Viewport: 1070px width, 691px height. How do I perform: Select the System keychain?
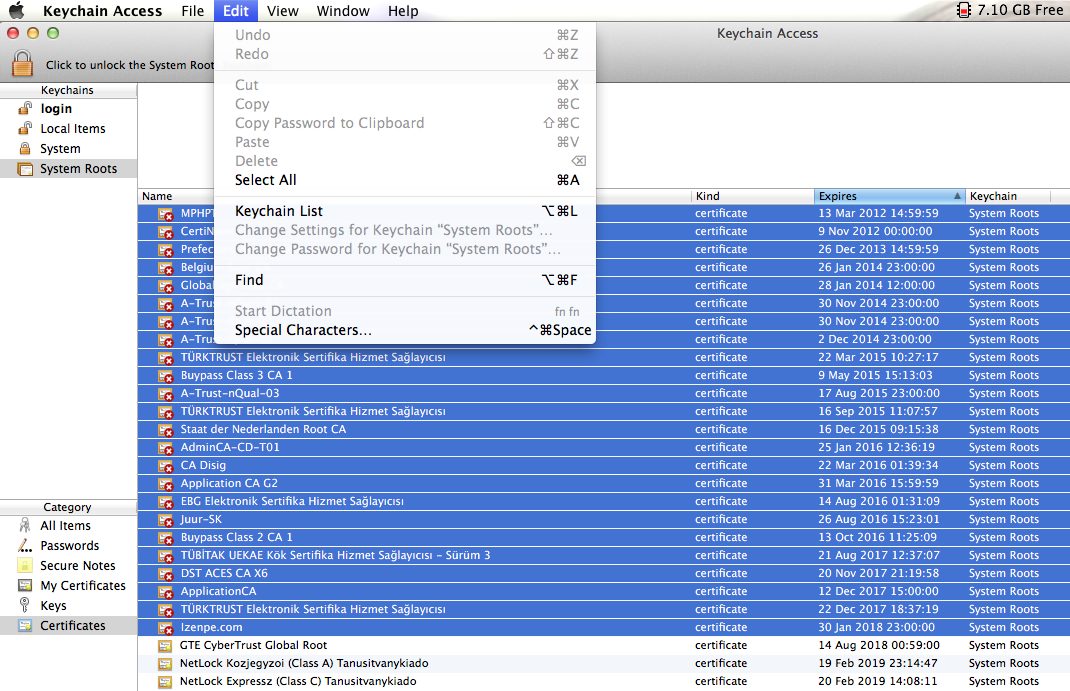click(68, 149)
